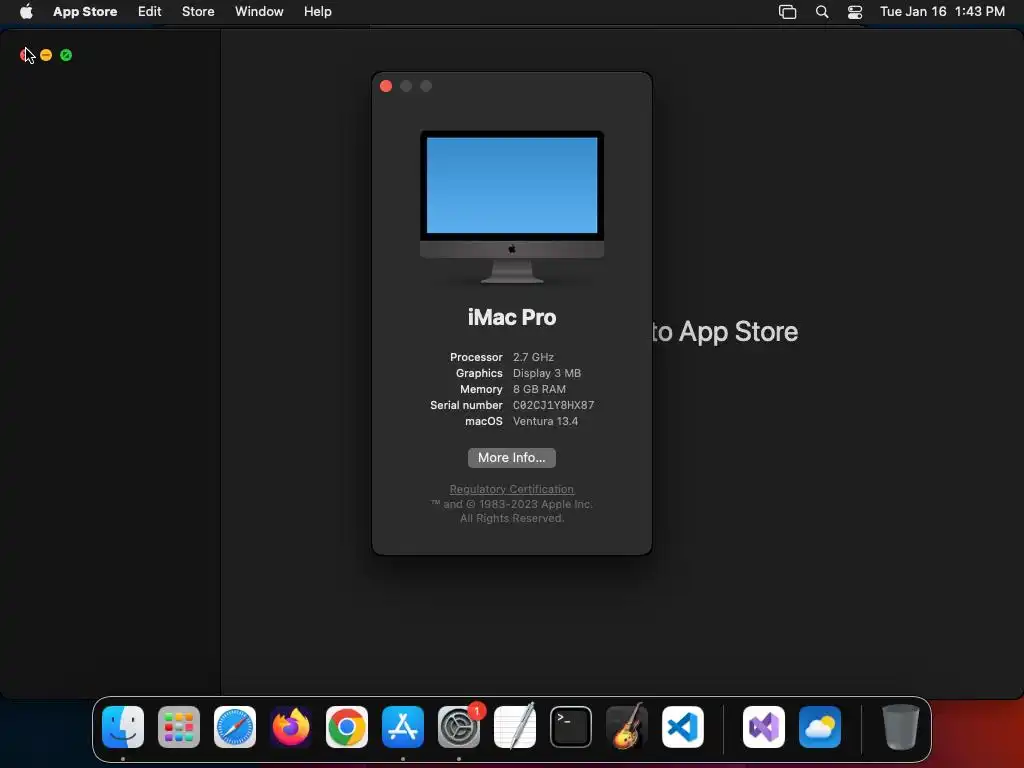The width and height of the screenshot is (1024, 768).
Task: Select the serial number C02CJ1Y8HX87
Action: tap(553, 405)
